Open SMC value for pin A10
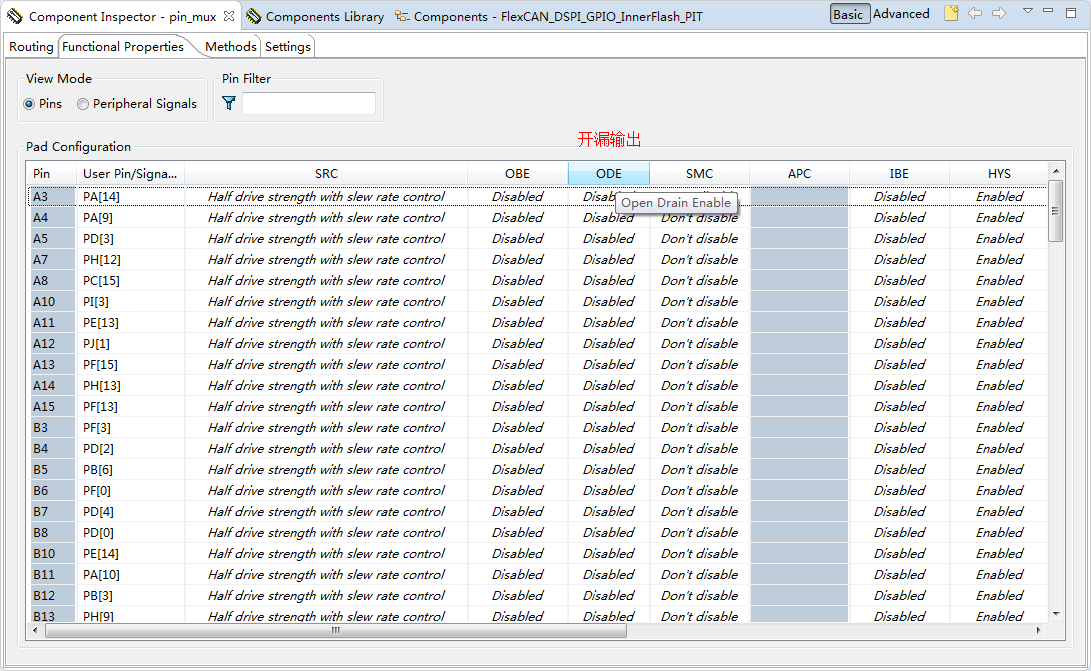The width and height of the screenshot is (1091, 671). (x=699, y=301)
